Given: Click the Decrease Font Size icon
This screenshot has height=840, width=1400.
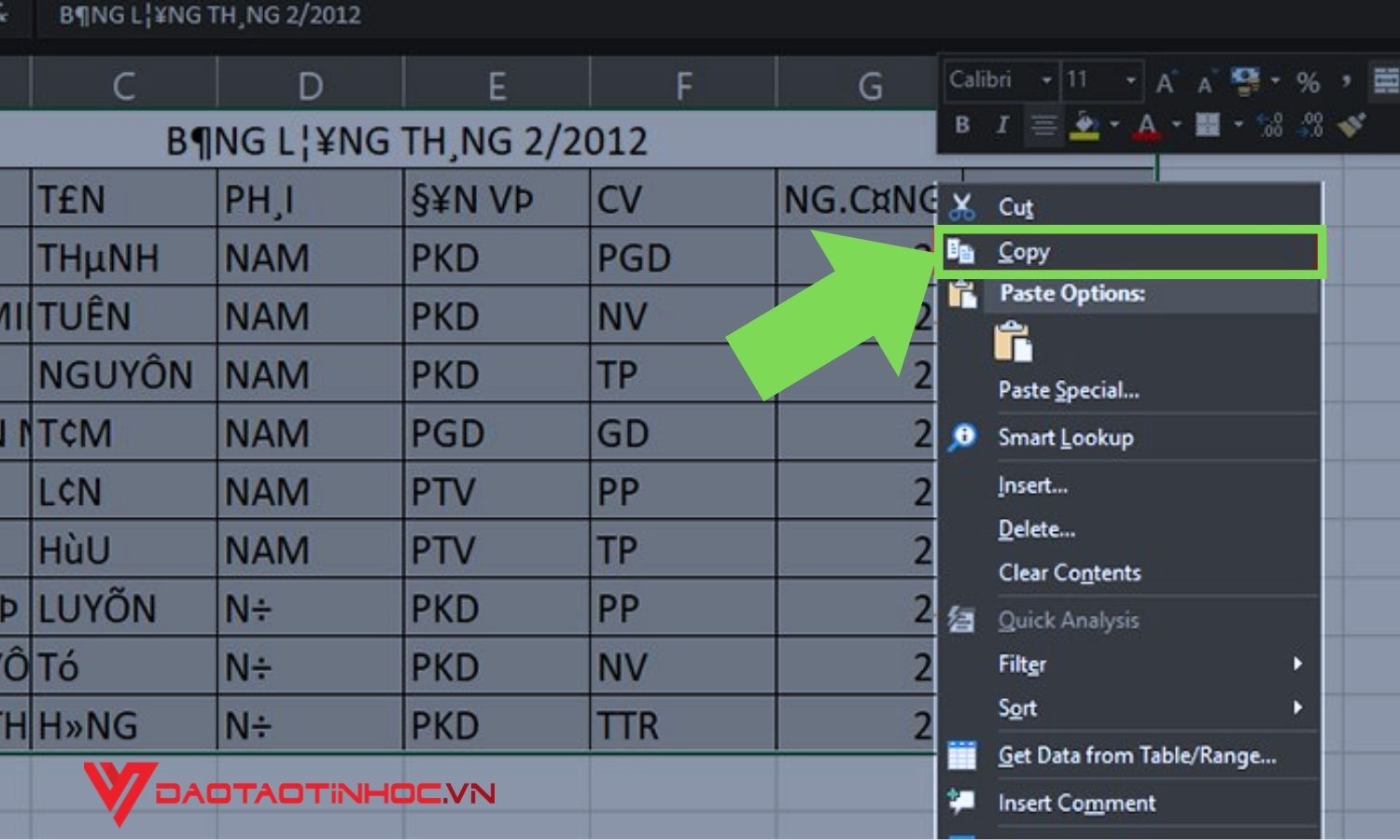Looking at the screenshot, I should click(1205, 84).
